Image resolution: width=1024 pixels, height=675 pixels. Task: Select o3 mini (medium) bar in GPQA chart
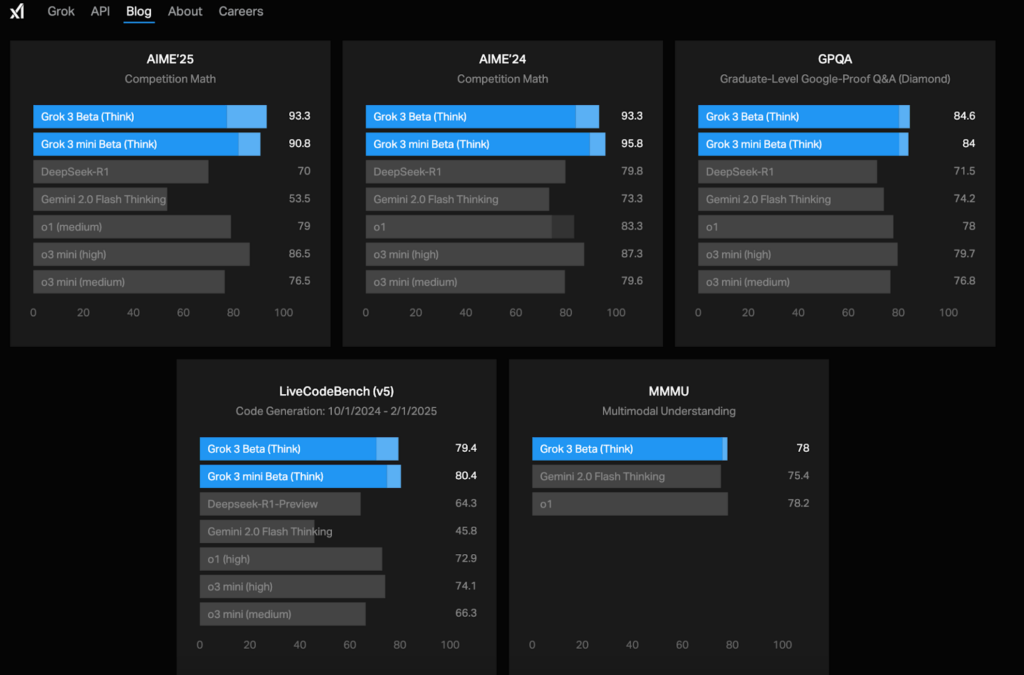coord(793,282)
